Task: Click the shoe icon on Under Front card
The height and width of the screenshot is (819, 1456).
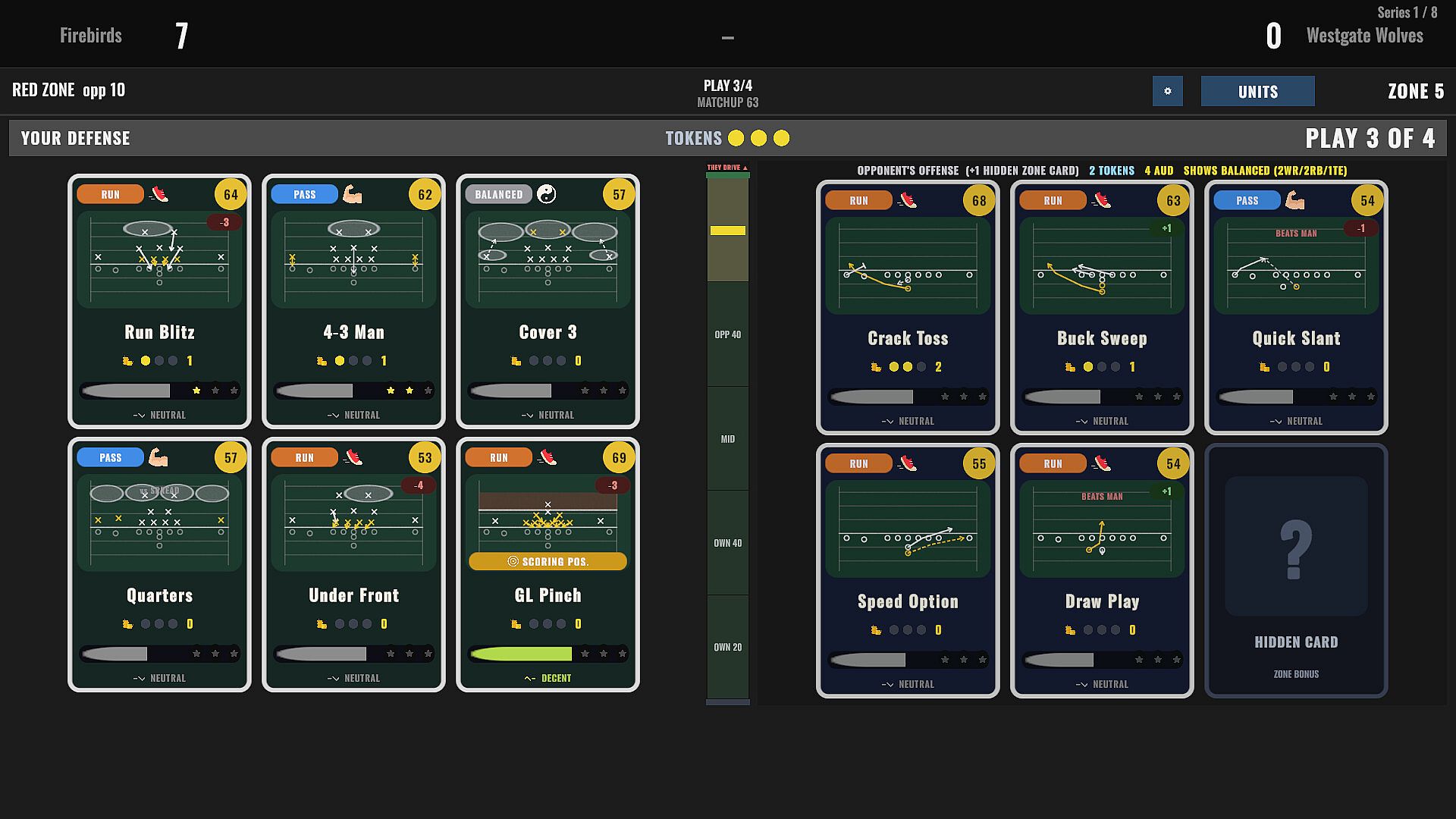Action: pos(353,457)
